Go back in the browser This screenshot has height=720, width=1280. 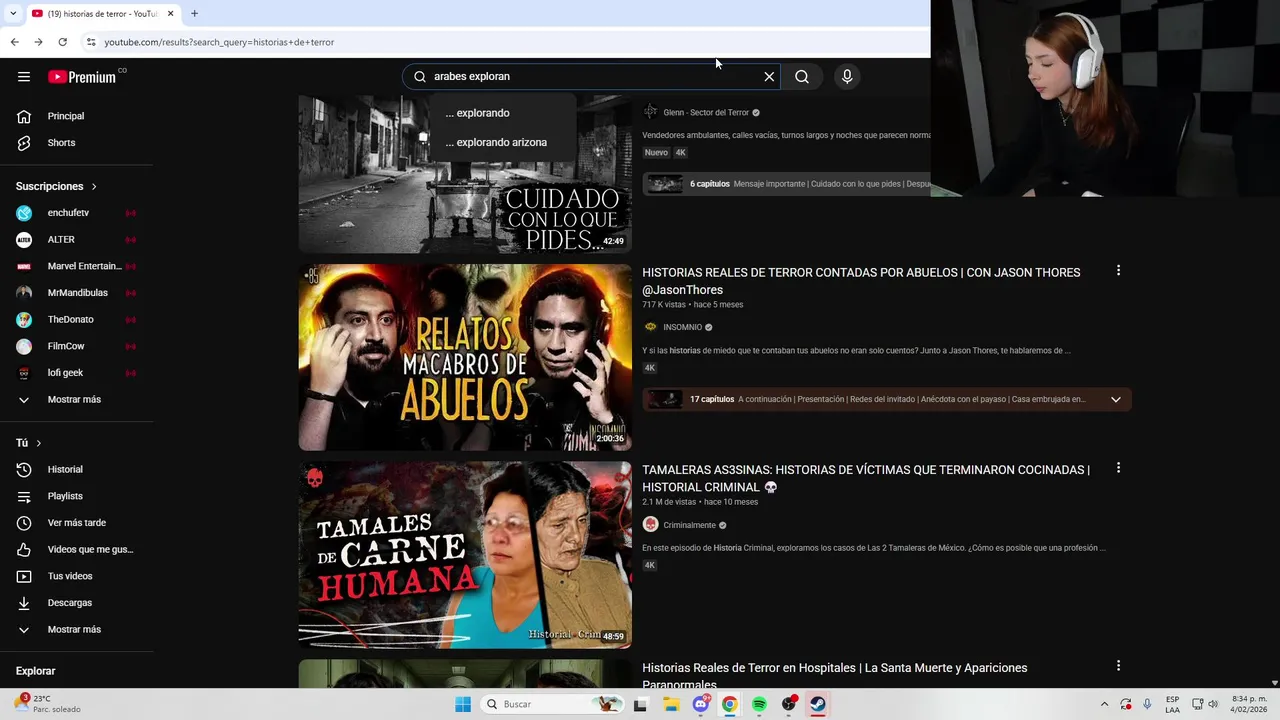coord(14,42)
